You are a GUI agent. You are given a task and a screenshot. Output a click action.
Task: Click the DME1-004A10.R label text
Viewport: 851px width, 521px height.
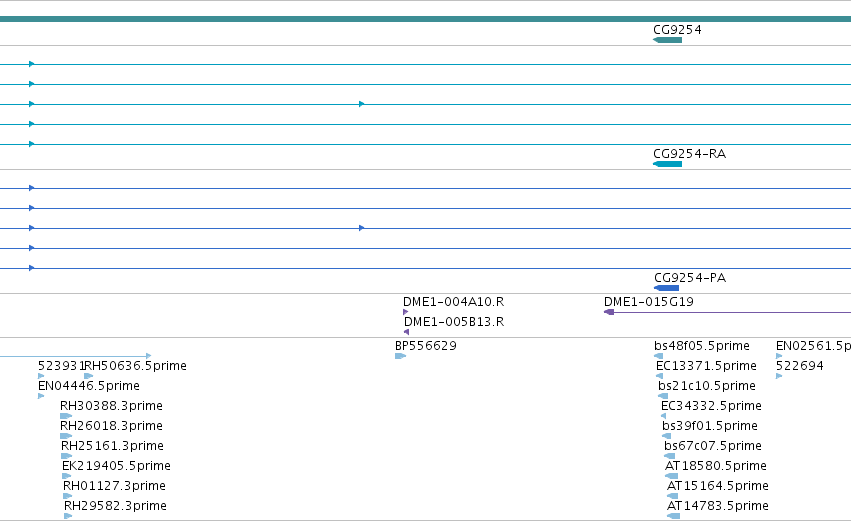point(454,302)
